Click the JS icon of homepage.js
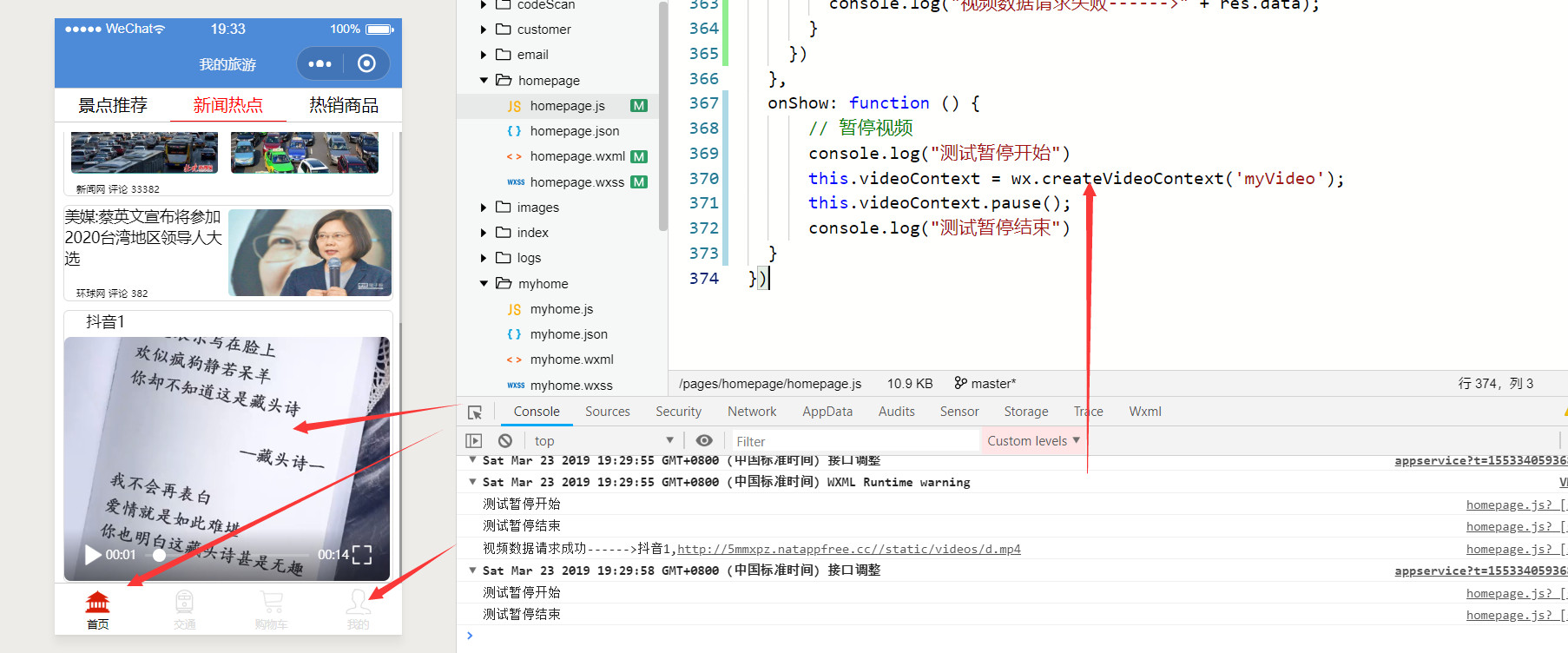Image resolution: width=1568 pixels, height=653 pixels. click(514, 106)
